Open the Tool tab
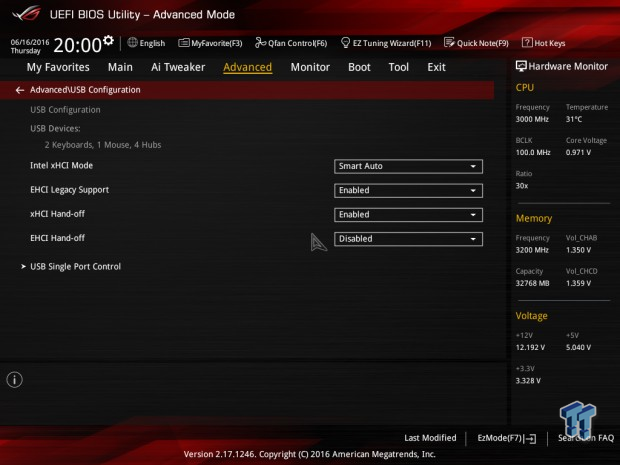 tap(399, 67)
